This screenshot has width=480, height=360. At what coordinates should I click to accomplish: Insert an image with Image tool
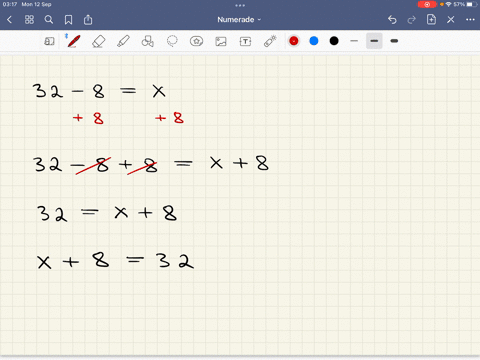tap(221, 41)
